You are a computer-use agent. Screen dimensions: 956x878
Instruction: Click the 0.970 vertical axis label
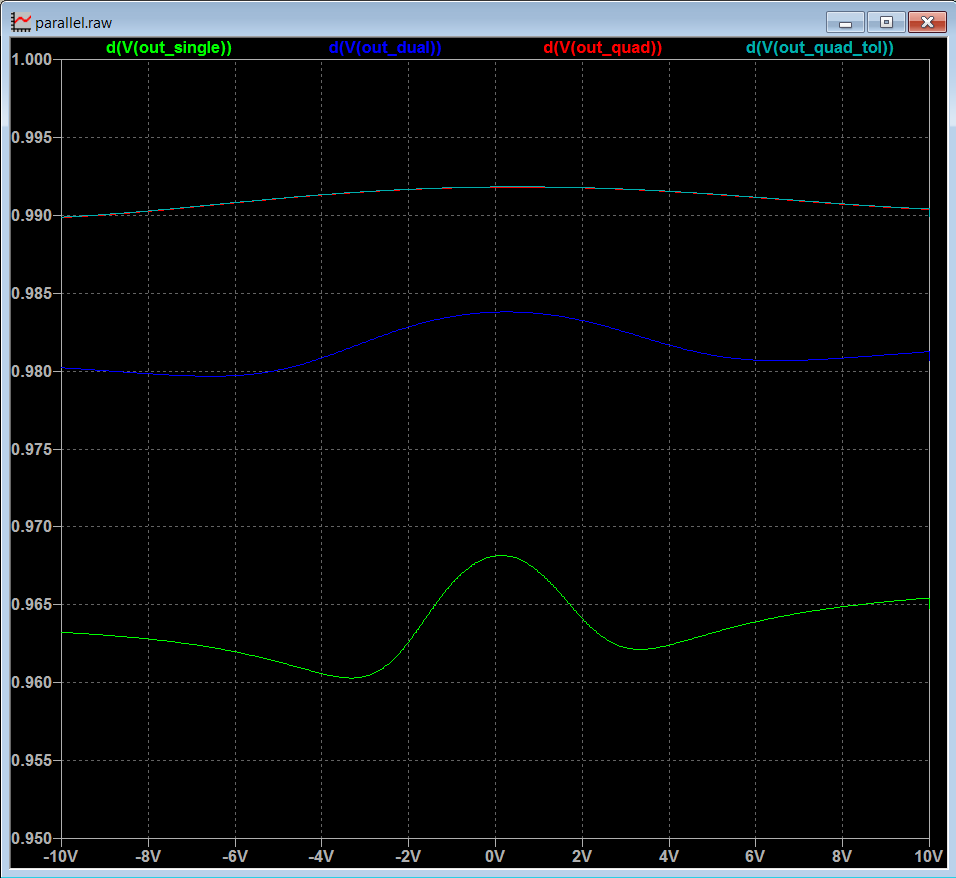point(31,527)
